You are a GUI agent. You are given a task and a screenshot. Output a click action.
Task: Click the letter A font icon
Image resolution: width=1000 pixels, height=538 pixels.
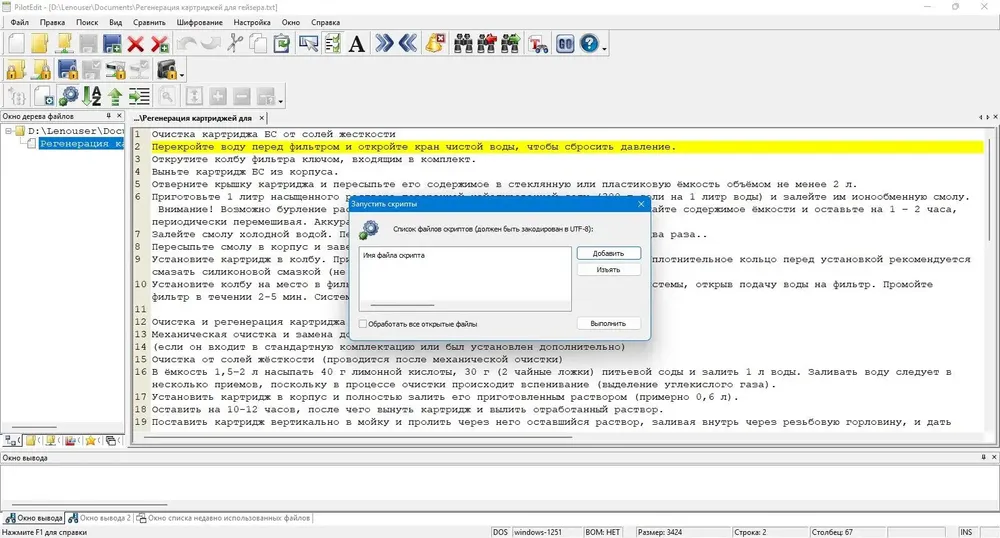[357, 43]
